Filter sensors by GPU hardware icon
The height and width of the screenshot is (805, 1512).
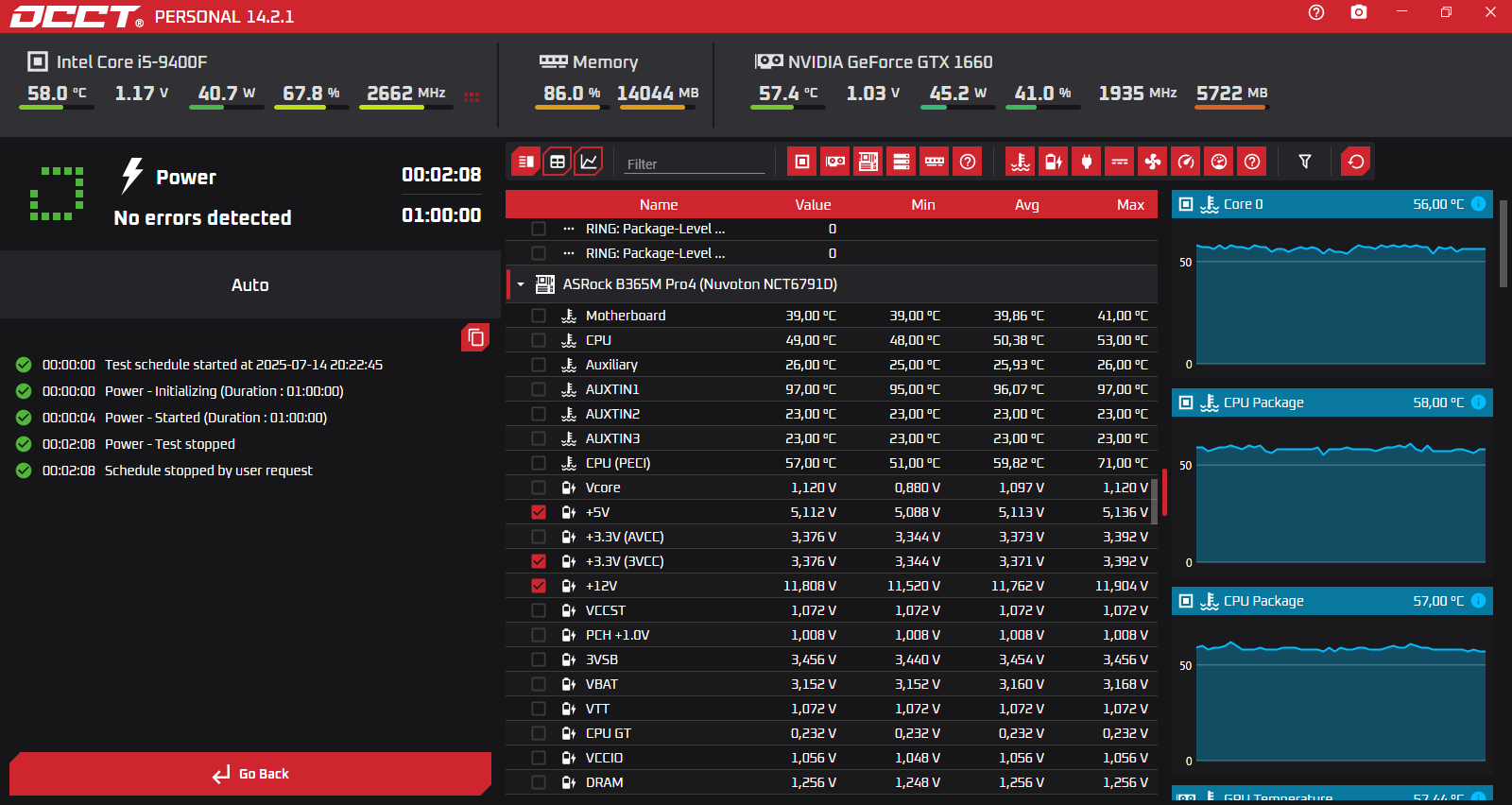click(x=835, y=162)
